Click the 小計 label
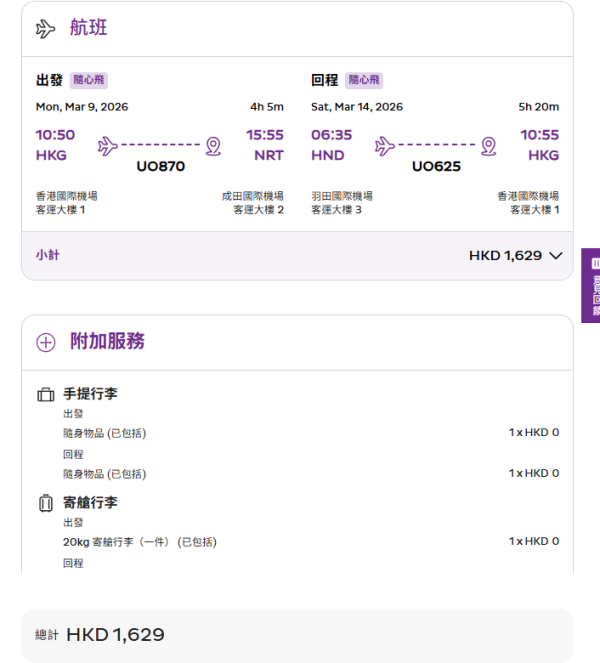Screen dimensions: 600x663 [48, 255]
